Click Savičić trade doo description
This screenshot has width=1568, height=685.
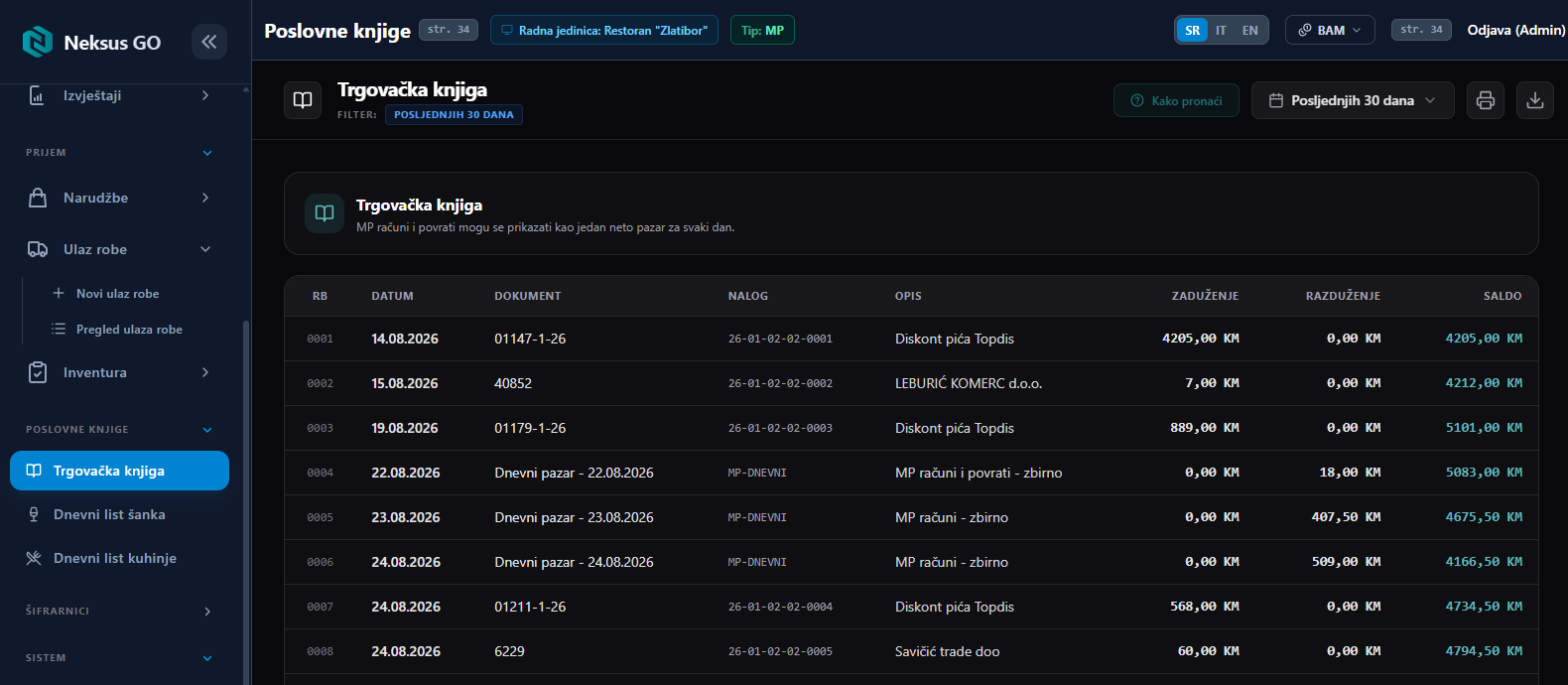pos(948,651)
